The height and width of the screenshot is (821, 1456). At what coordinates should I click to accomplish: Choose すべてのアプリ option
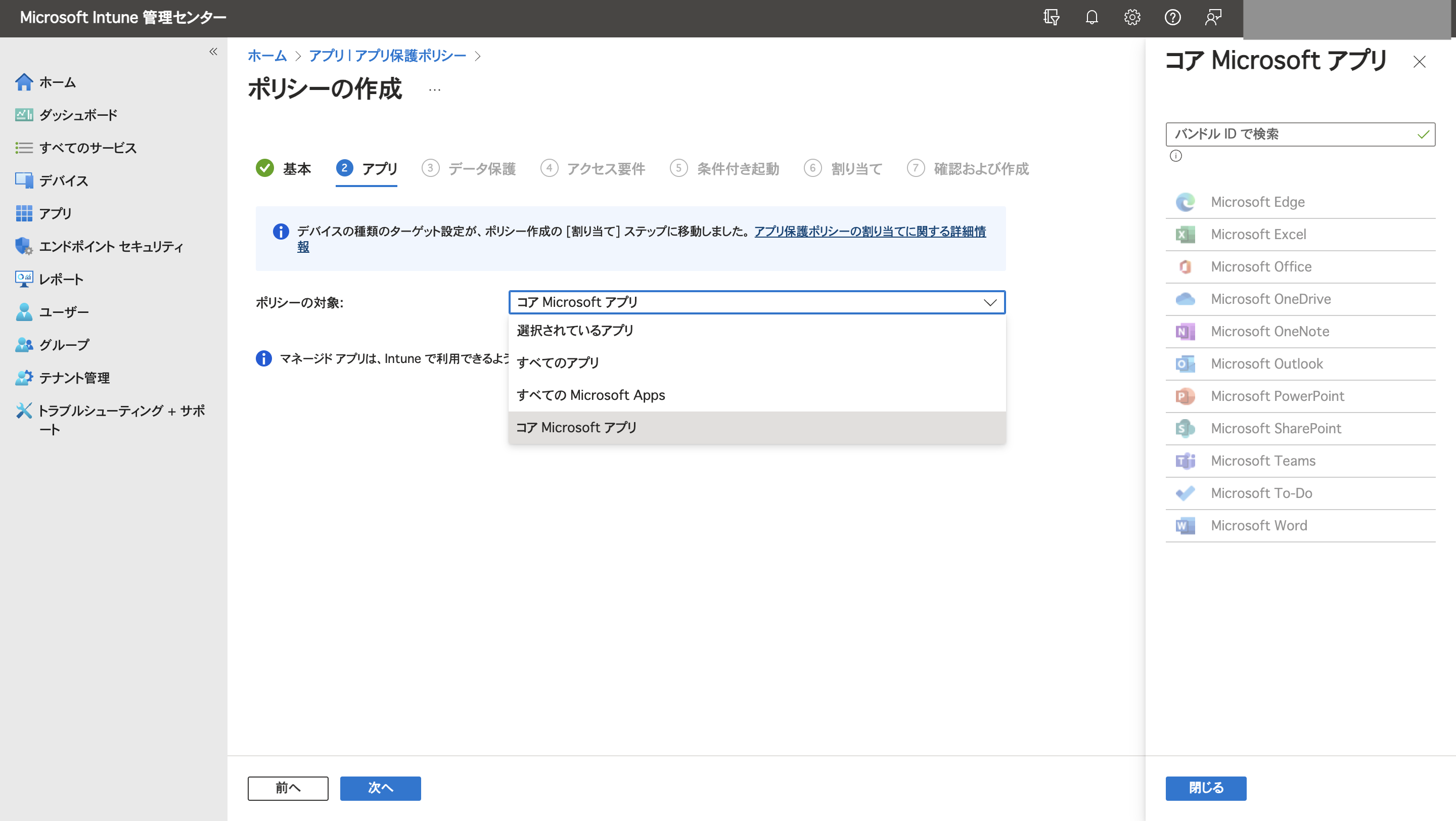(757, 363)
